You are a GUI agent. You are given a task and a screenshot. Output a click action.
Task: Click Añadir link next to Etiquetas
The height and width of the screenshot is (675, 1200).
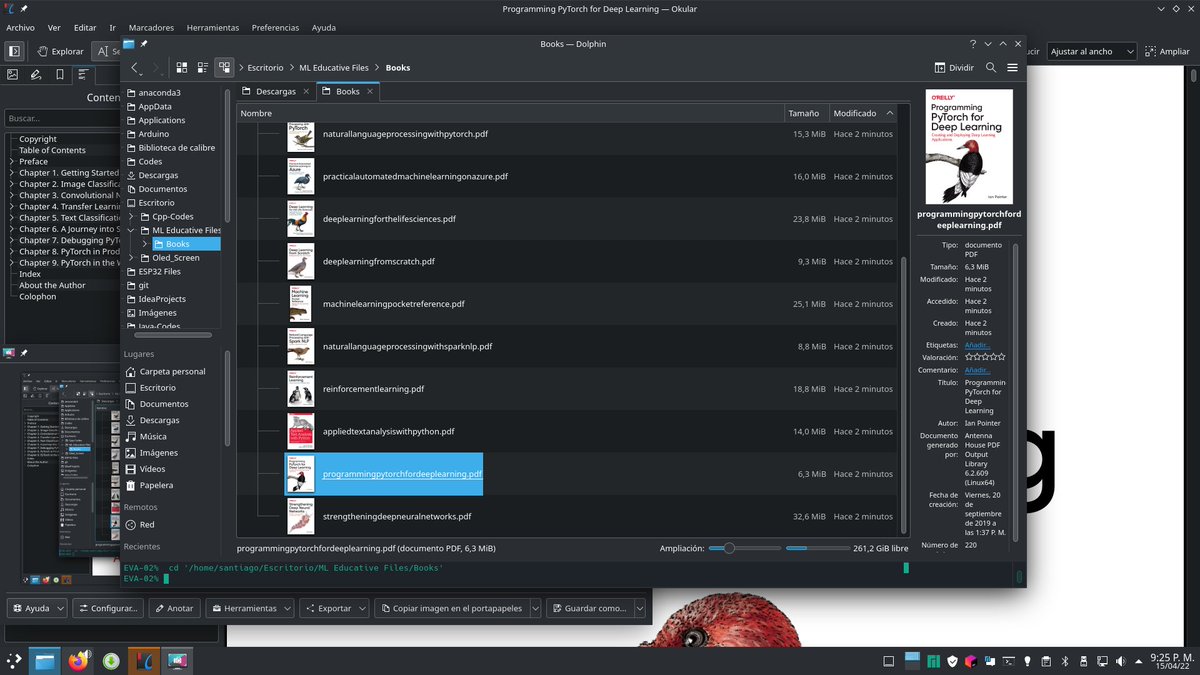point(978,344)
